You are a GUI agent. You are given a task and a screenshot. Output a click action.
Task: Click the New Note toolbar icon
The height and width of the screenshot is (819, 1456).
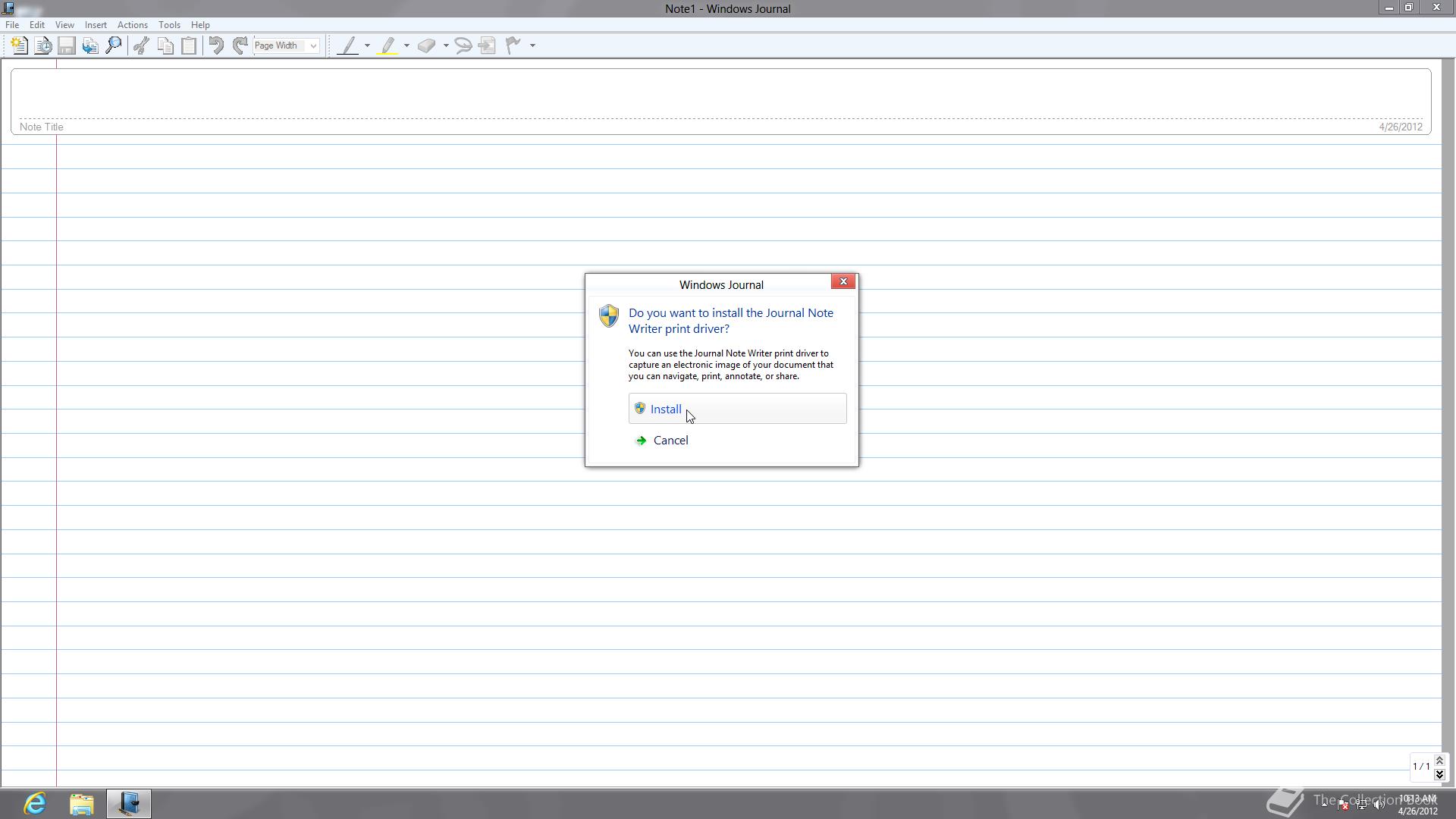pyautogui.click(x=20, y=45)
